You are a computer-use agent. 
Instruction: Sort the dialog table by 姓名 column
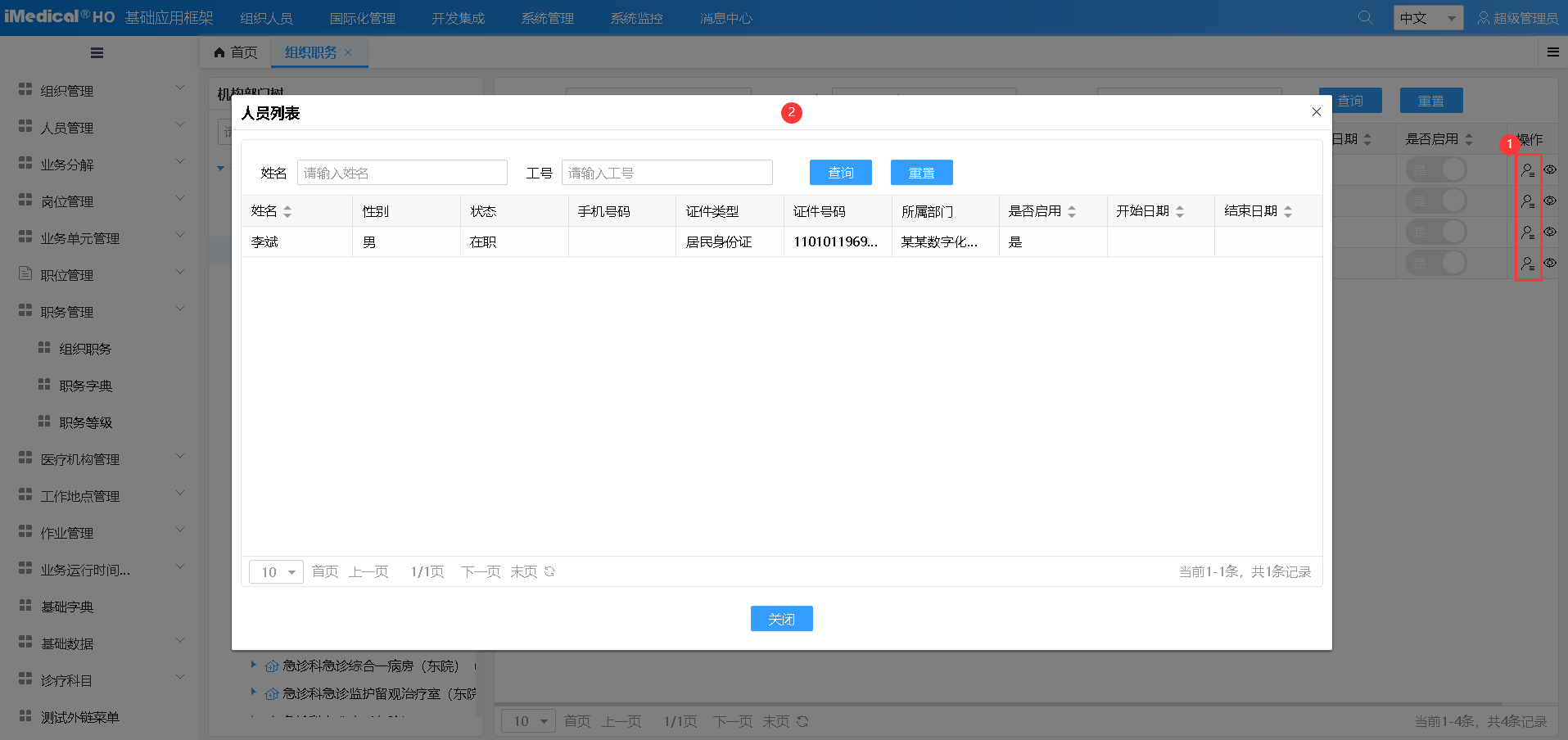click(x=287, y=211)
